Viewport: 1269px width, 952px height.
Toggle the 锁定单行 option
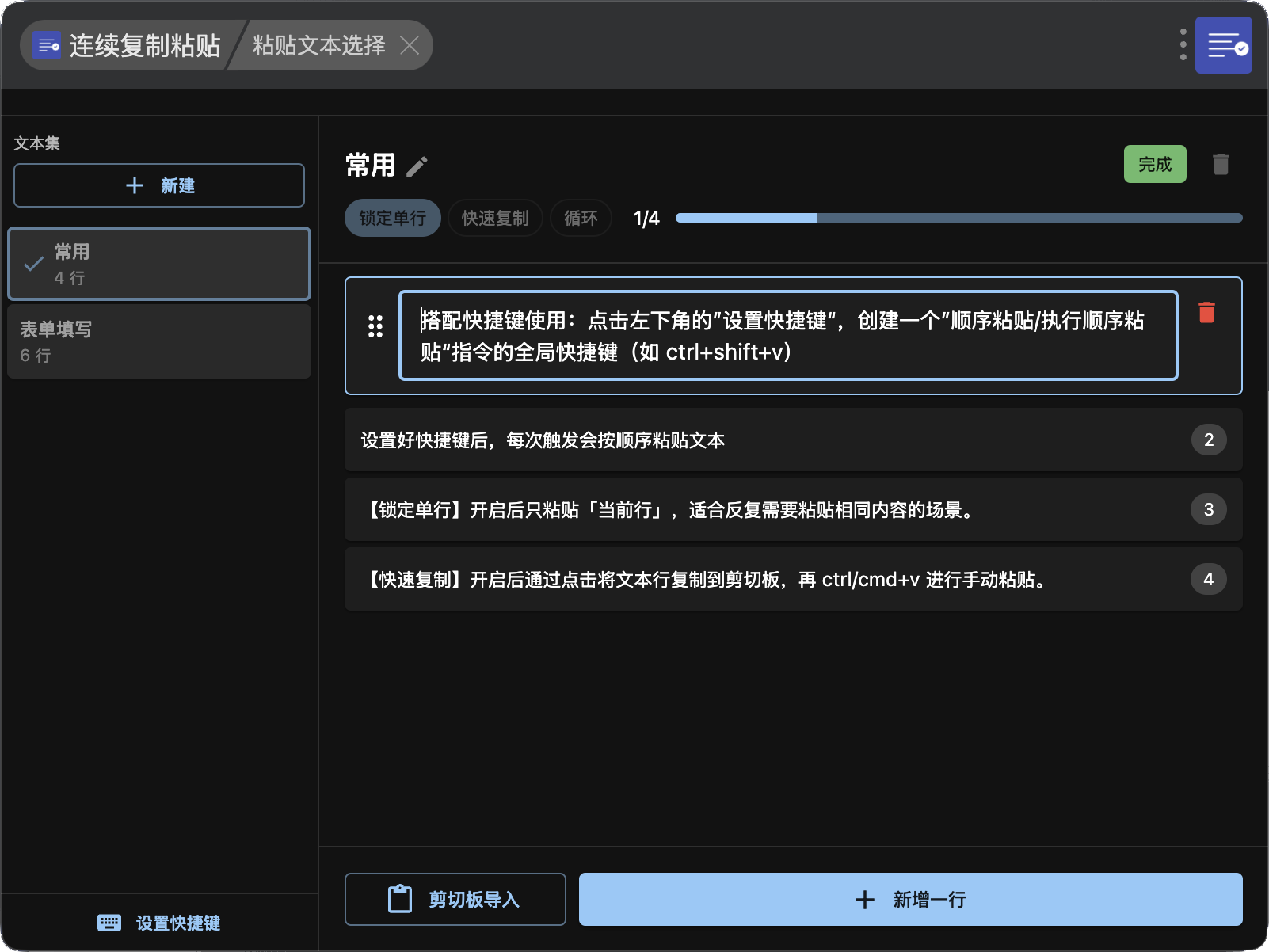point(392,219)
